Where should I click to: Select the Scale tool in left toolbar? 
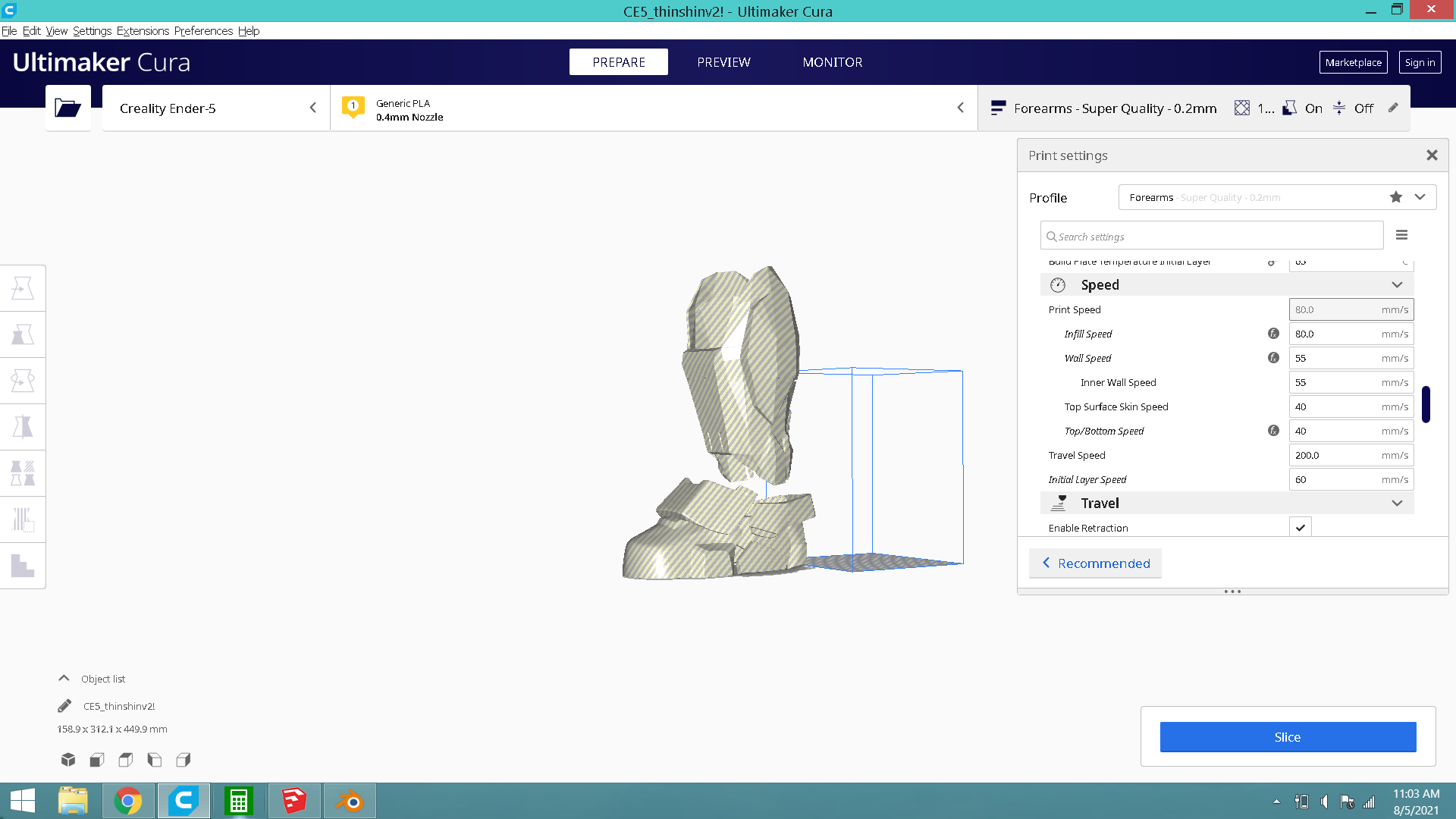23,334
